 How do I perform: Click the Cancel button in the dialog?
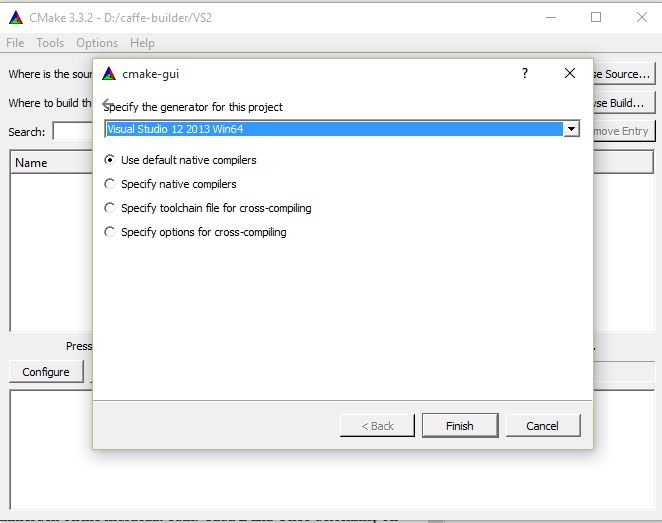coord(543,425)
